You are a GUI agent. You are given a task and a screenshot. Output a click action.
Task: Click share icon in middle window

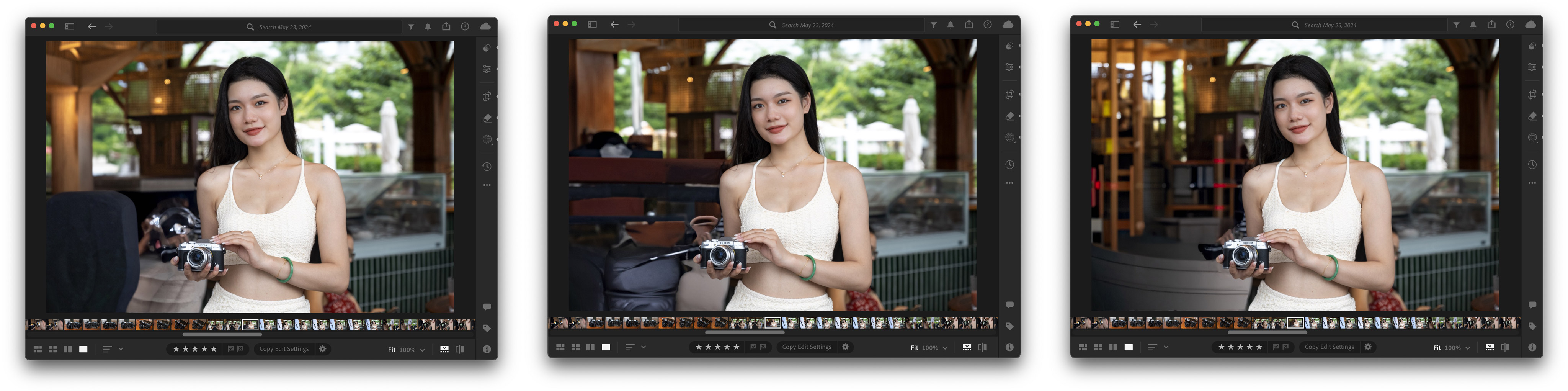(x=969, y=25)
